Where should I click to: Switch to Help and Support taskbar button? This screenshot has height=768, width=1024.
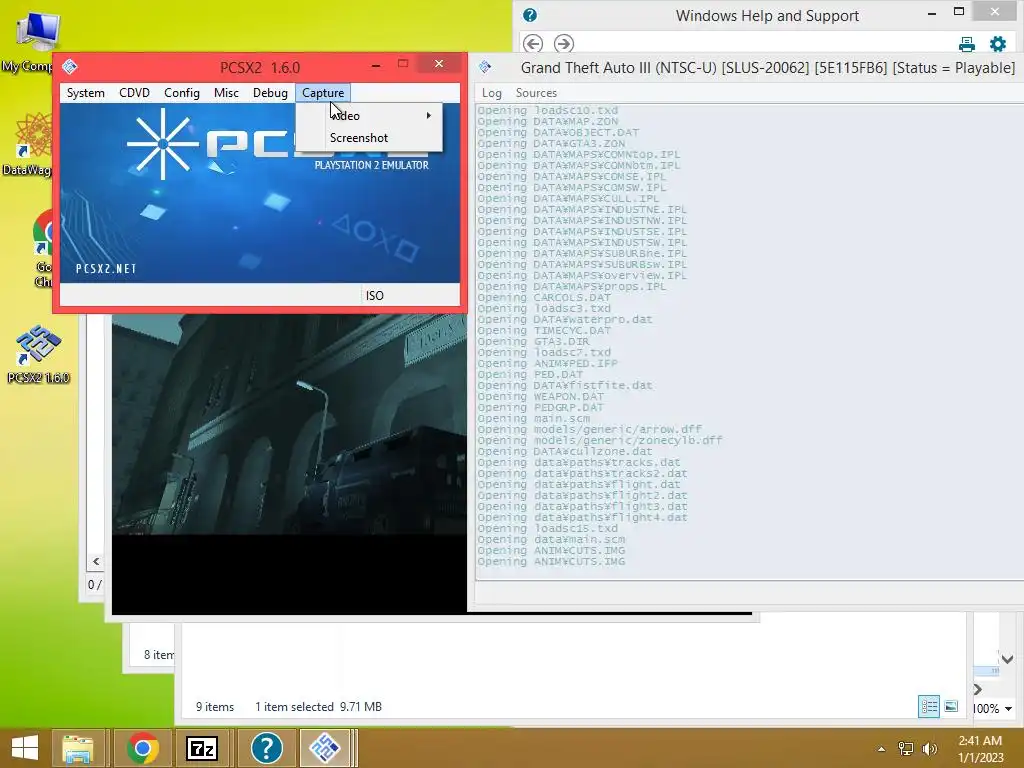tap(266, 748)
